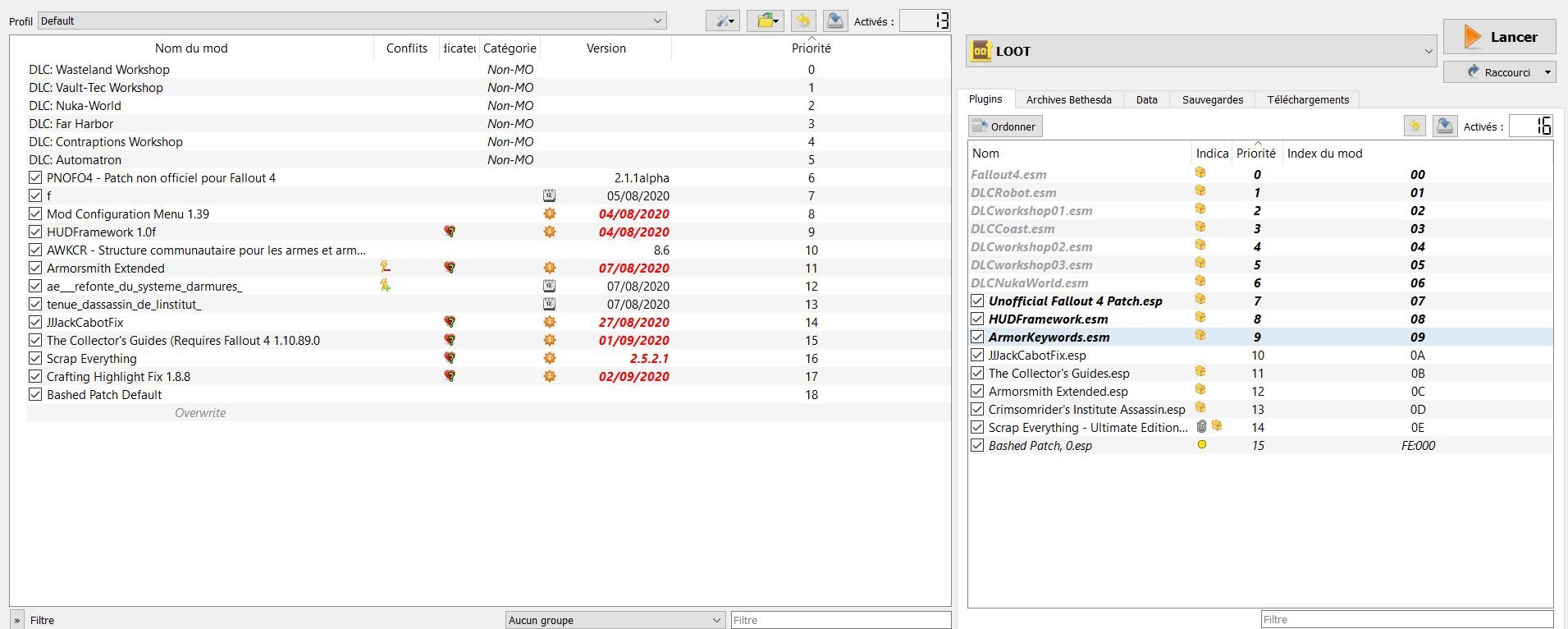Viewport: 1568px width, 629px height.
Task: Click the mod list Filtre input field
Action: (x=841, y=620)
